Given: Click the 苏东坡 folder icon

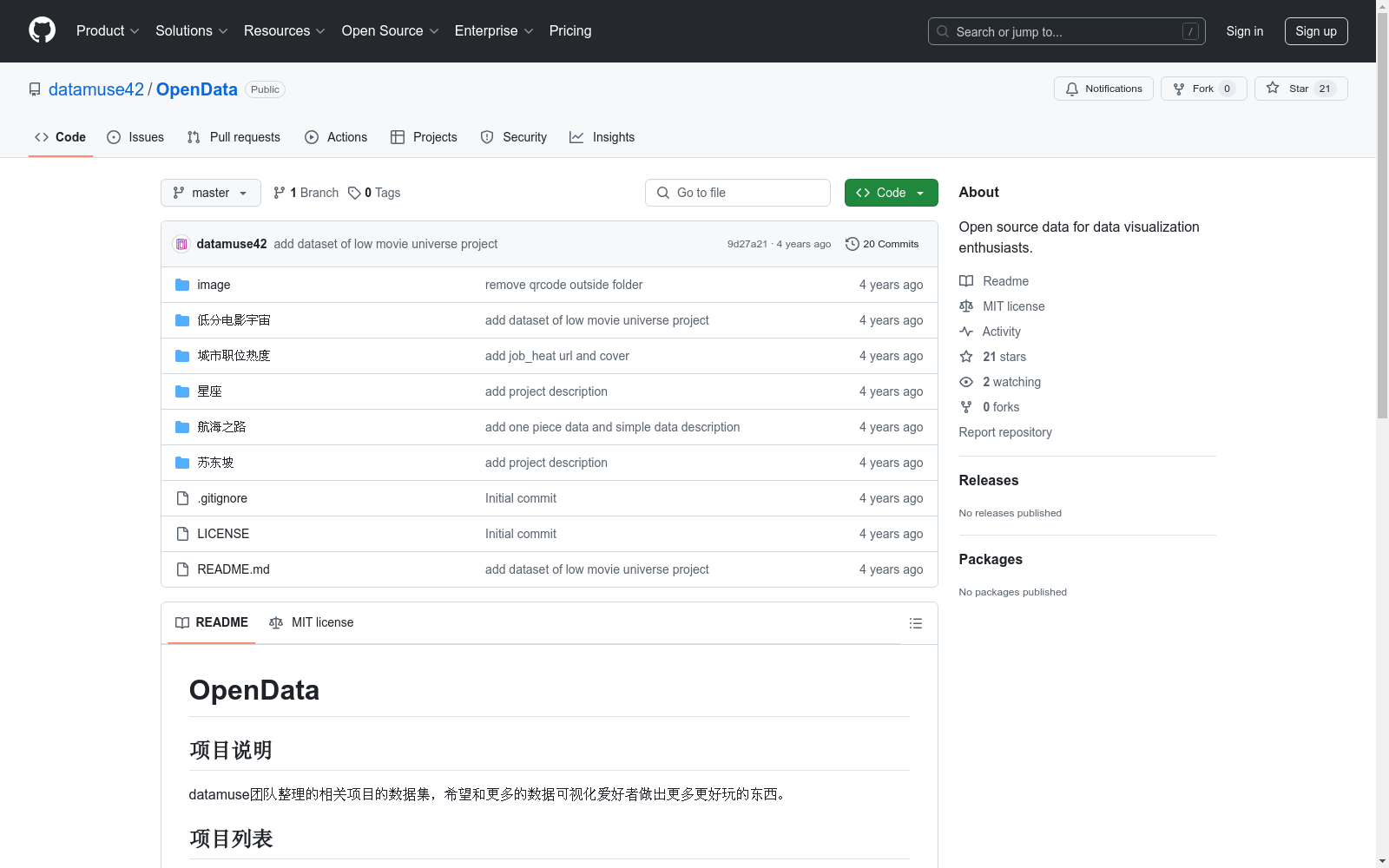Looking at the screenshot, I should 182,463.
